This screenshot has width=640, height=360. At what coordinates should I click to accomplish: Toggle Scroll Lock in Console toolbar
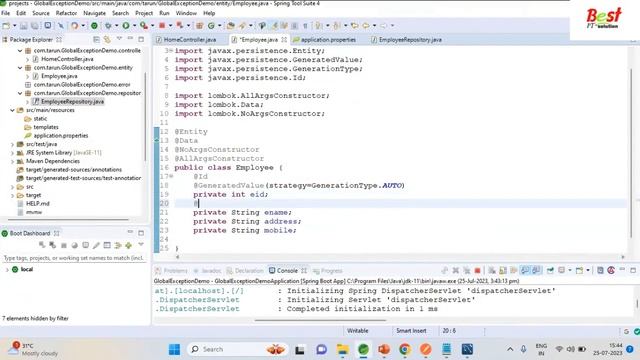coord(503,270)
